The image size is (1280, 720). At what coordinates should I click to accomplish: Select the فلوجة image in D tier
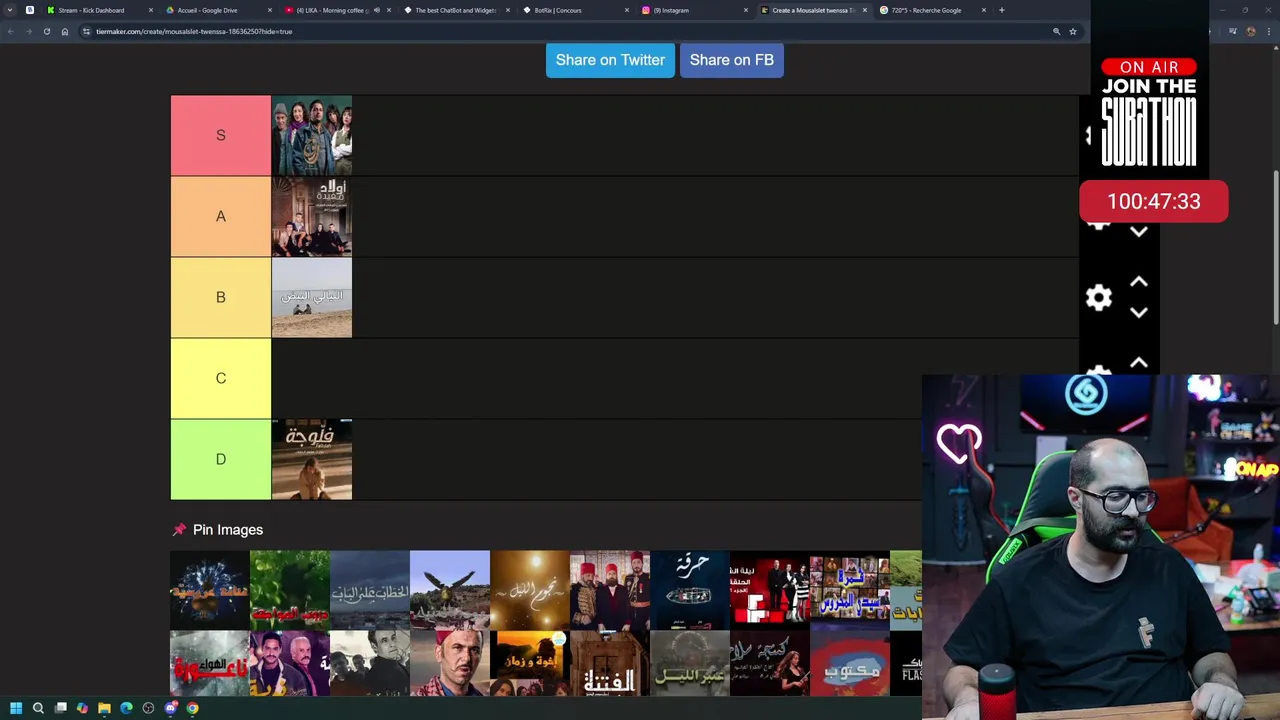[312, 460]
